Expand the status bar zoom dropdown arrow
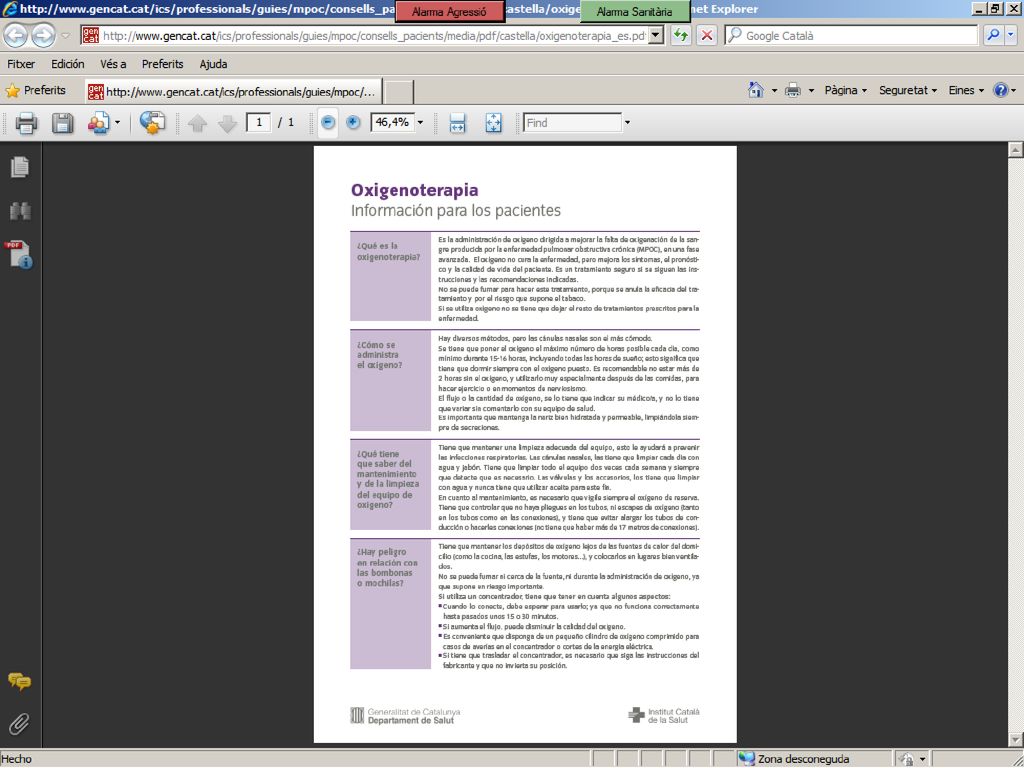The height and width of the screenshot is (768, 1024). (x=922, y=759)
